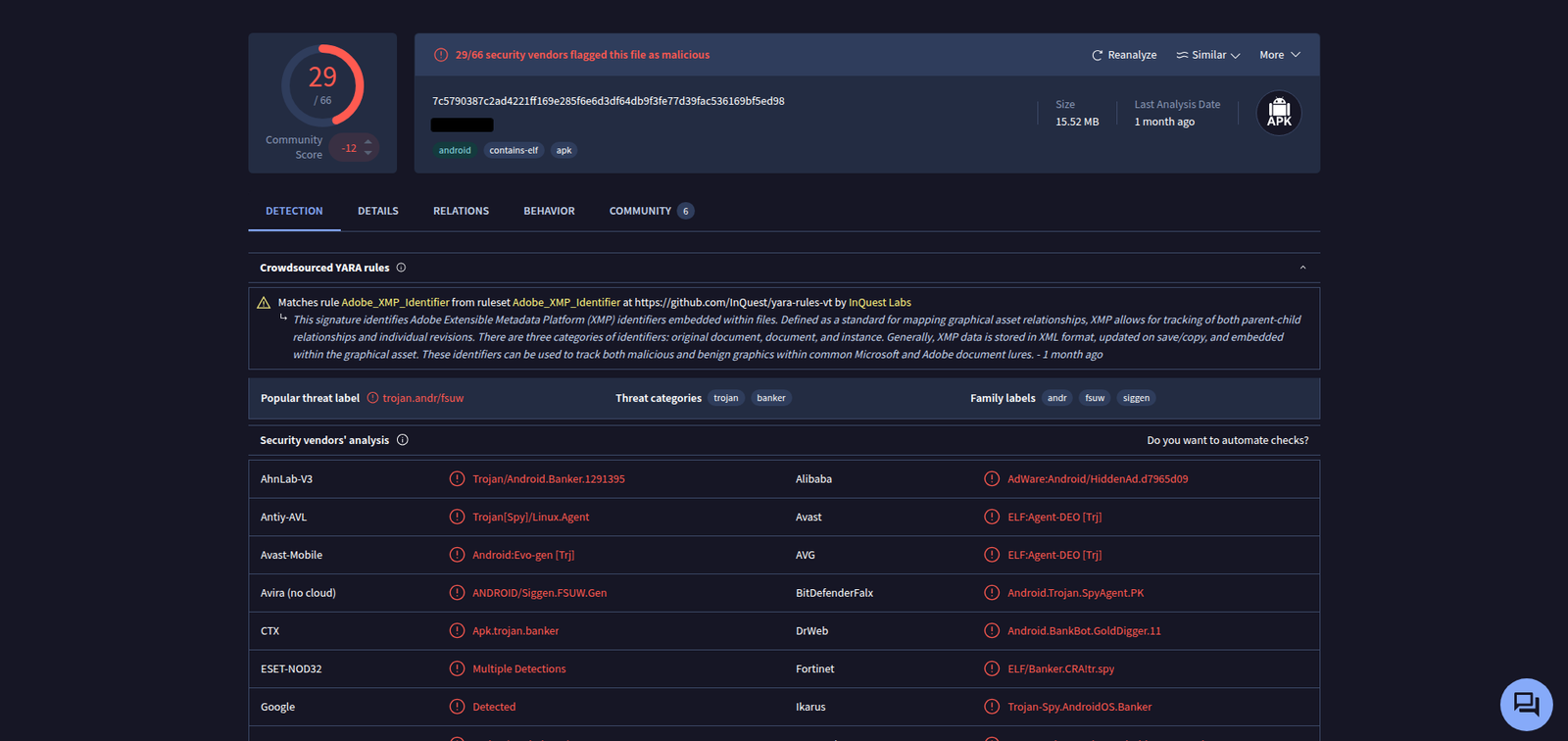Select the trojan threat category tag

726,398
